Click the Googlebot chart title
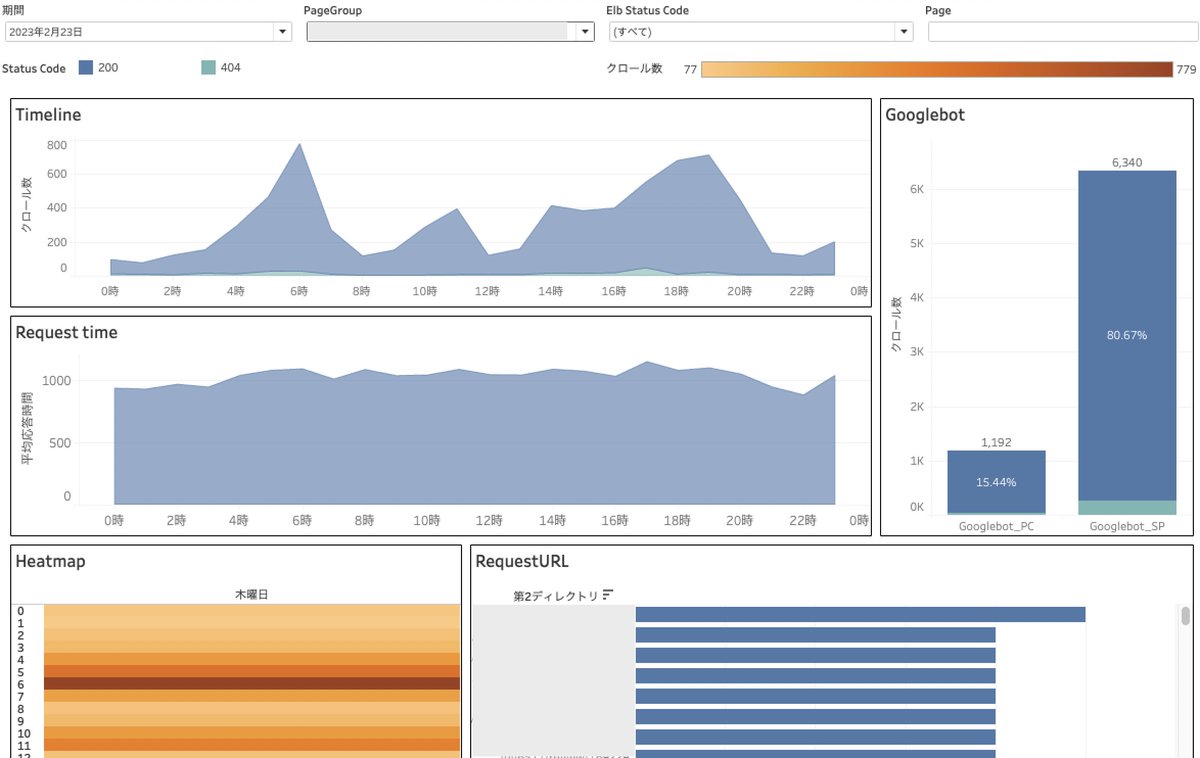 pyautogui.click(x=925, y=115)
